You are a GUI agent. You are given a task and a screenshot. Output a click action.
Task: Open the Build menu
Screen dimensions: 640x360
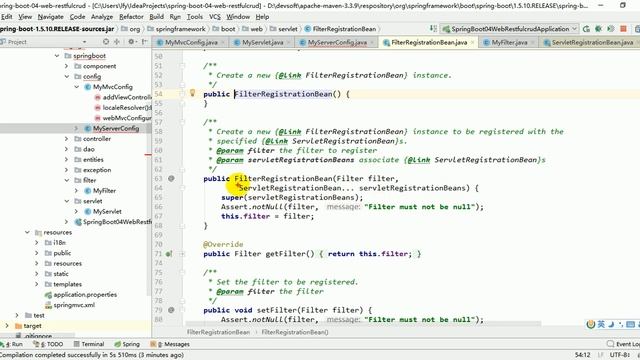pos(156,17)
